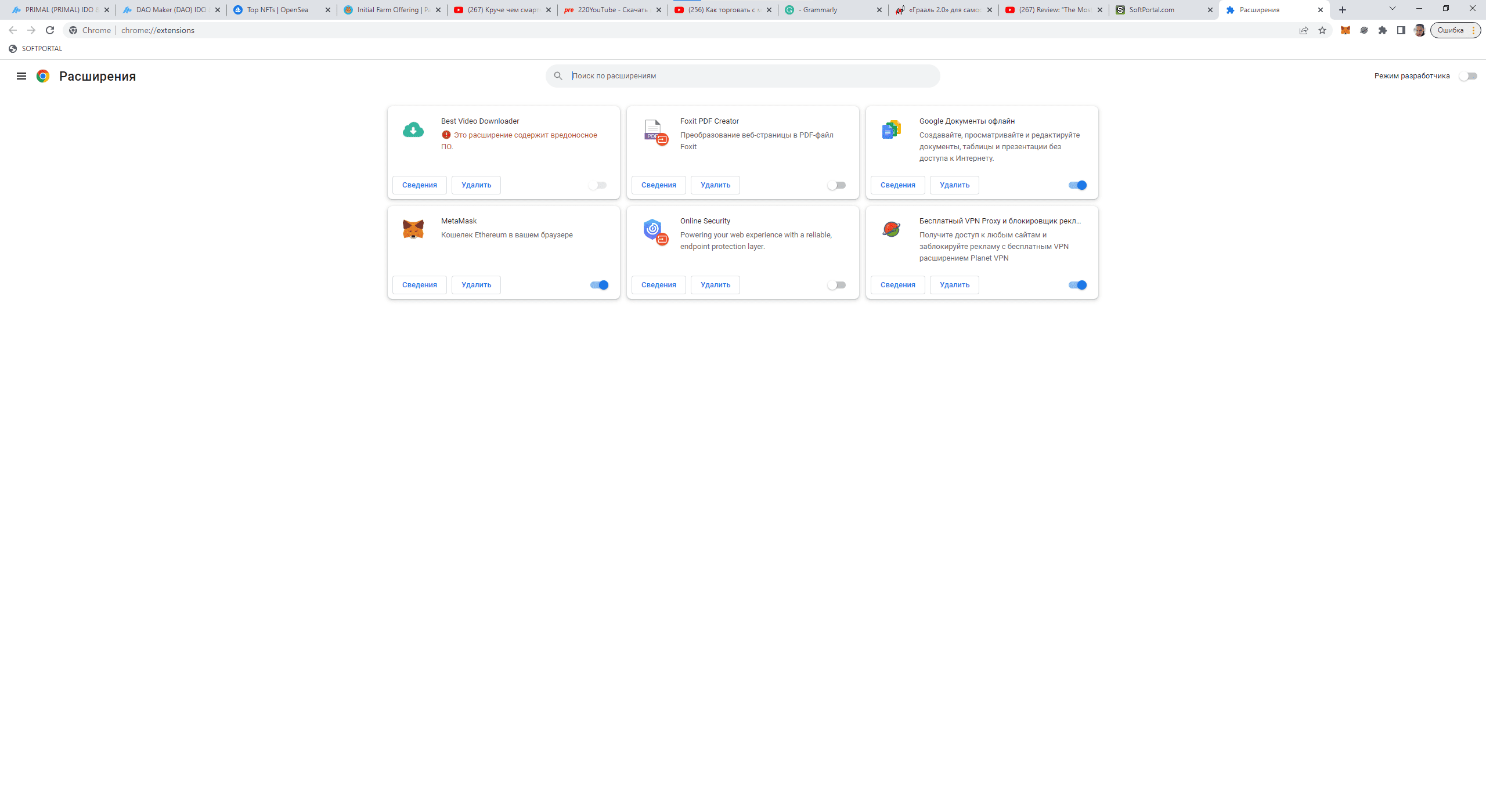1486x812 pixels.
Task: Open Сведения for Online Security
Action: click(658, 285)
